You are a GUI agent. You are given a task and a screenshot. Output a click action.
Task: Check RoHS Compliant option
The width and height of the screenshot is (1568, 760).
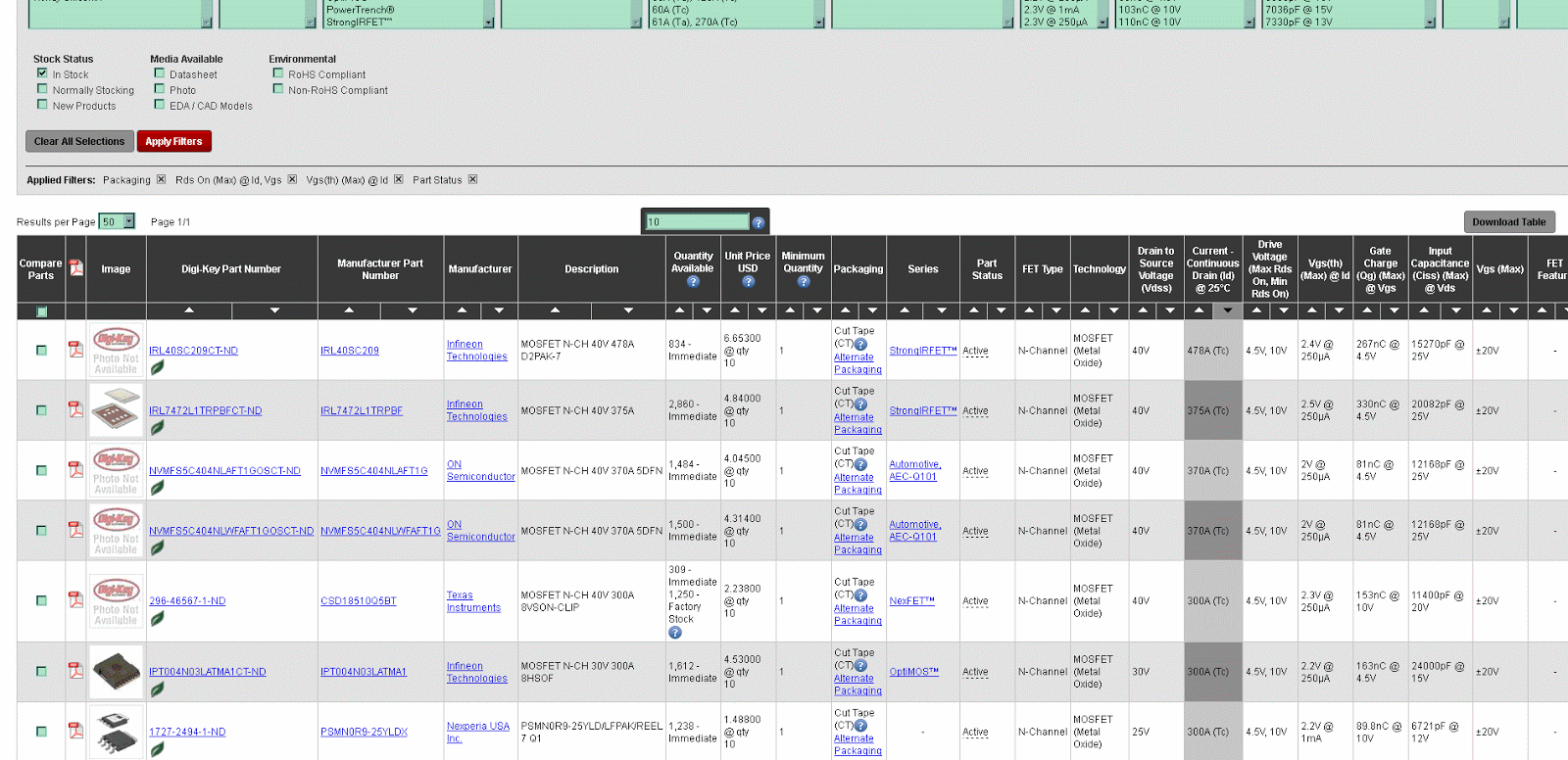[278, 73]
